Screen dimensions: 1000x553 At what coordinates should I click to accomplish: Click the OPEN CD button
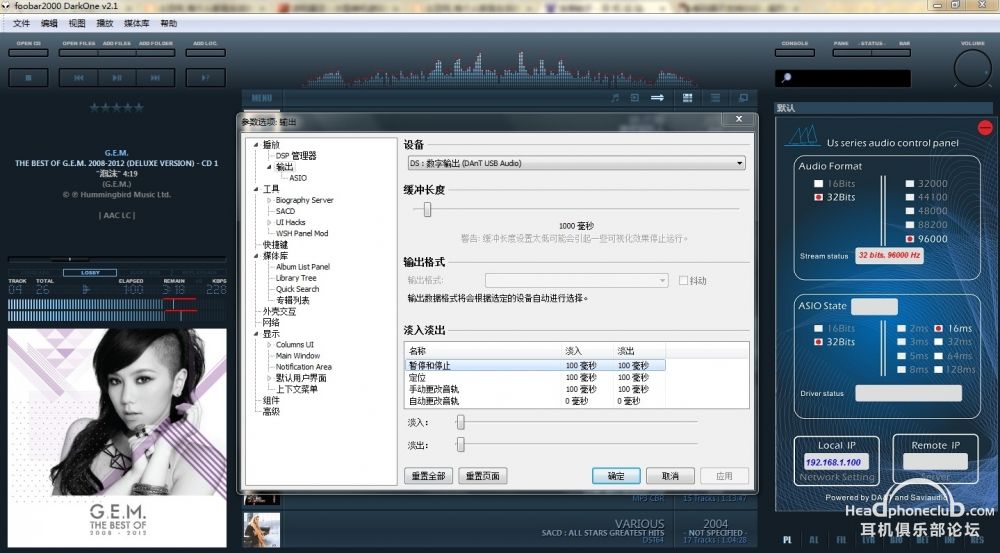pyautogui.click(x=28, y=52)
